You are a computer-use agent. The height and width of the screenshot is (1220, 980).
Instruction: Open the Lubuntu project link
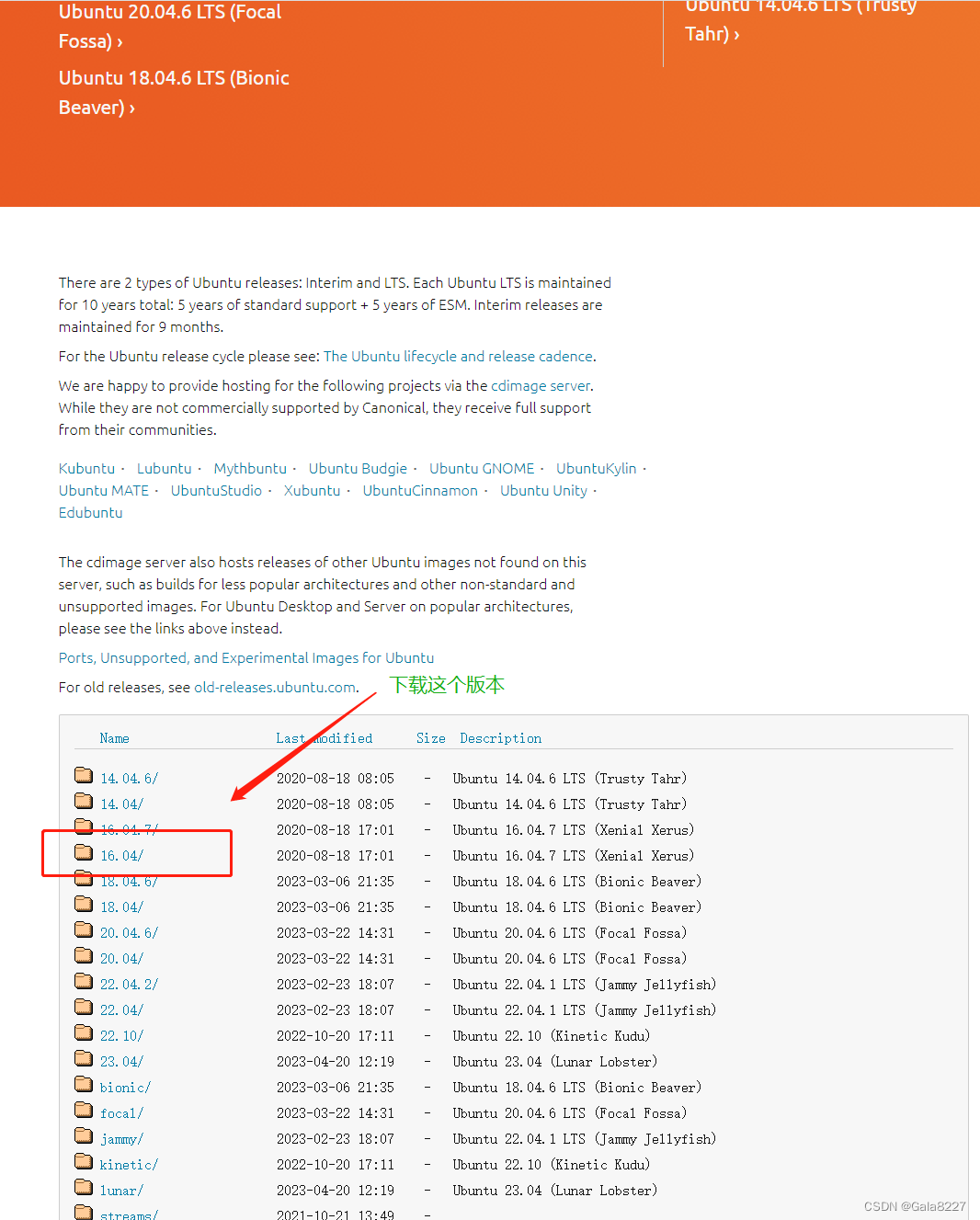coord(165,468)
